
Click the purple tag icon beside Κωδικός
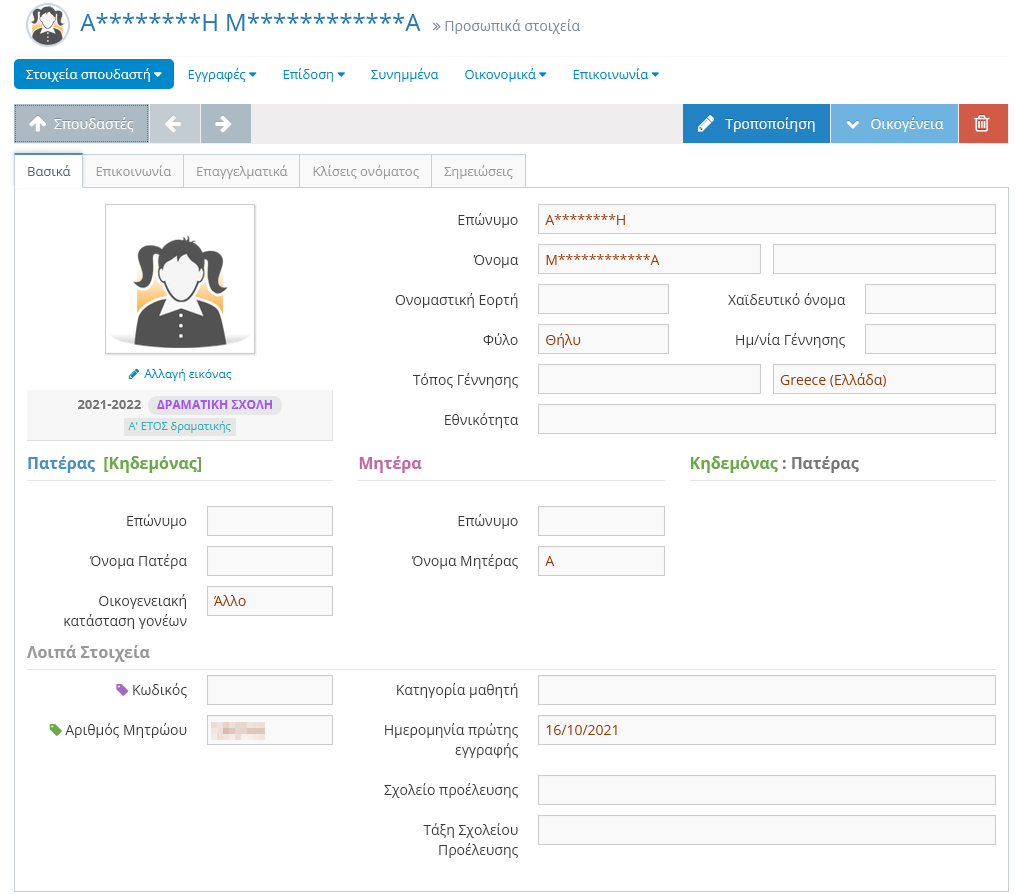coord(122,690)
